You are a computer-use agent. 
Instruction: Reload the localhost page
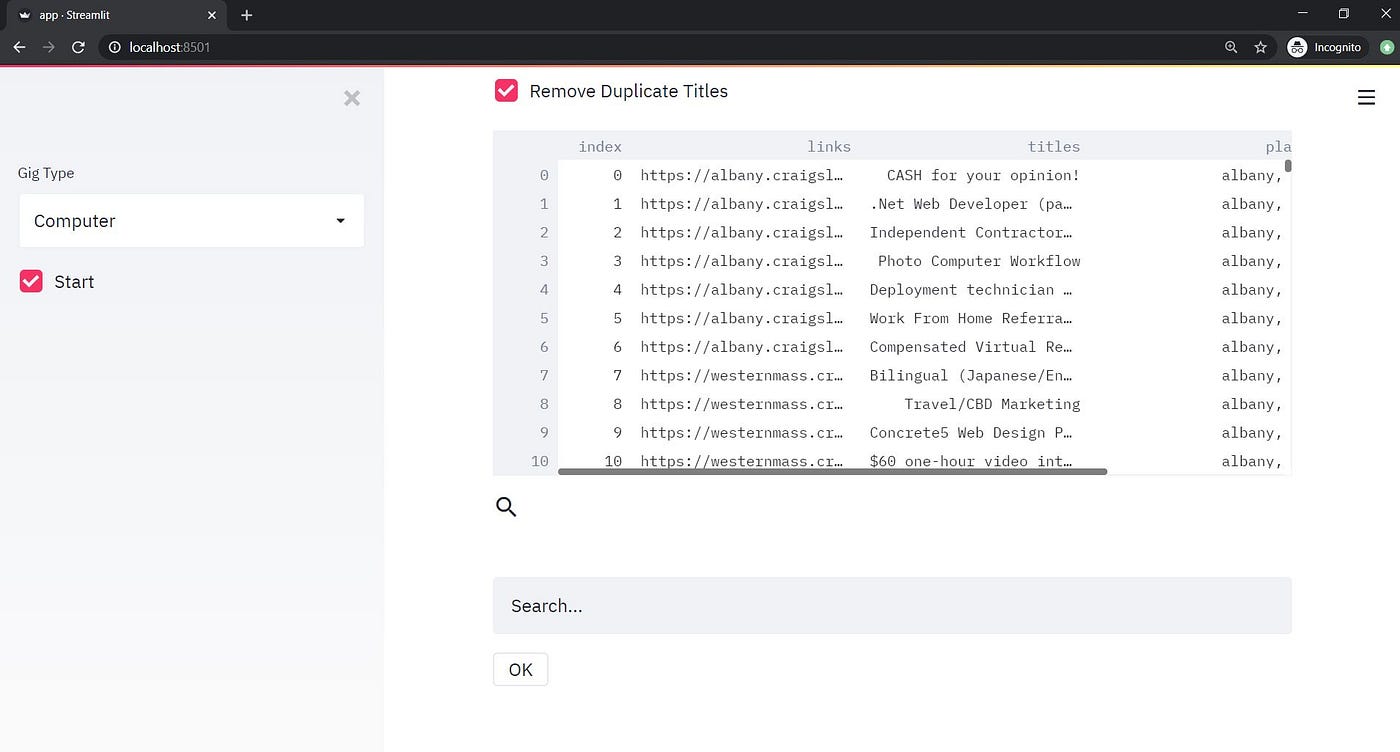pos(78,47)
